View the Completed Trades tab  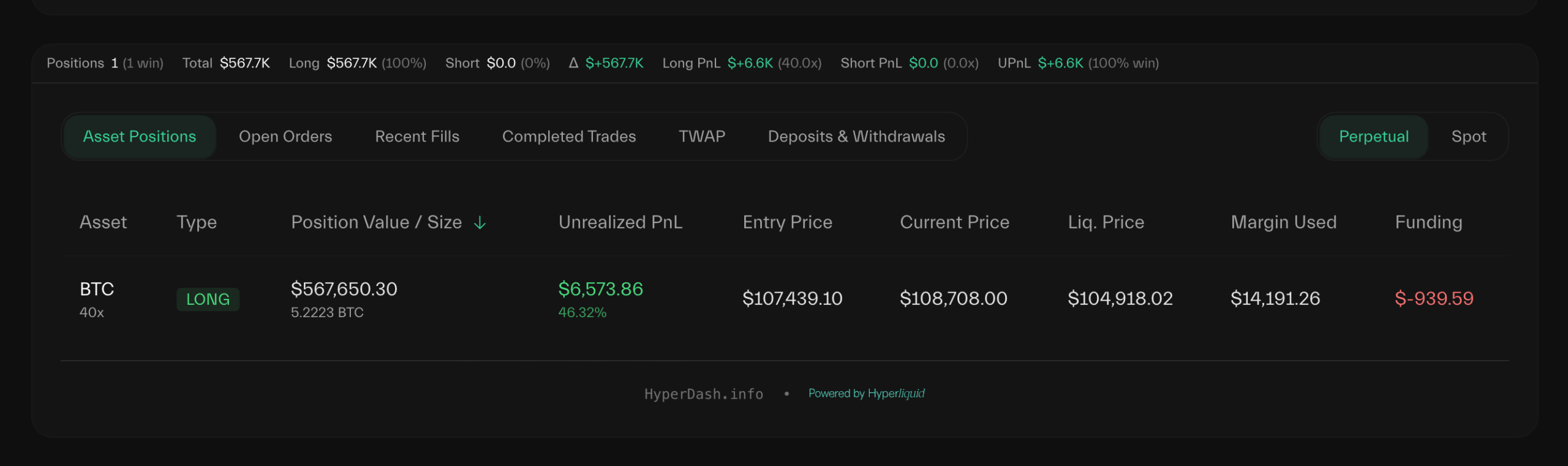point(569,137)
